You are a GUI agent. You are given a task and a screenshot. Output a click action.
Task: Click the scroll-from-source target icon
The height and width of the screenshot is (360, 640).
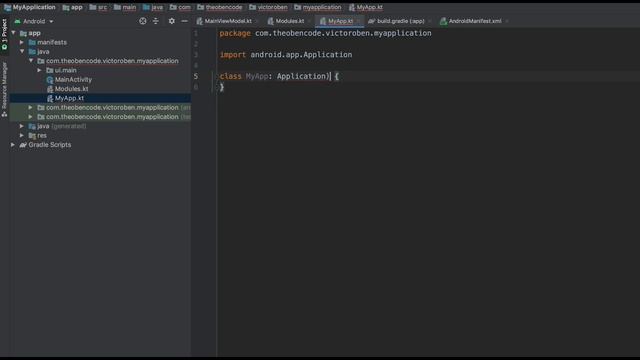coord(142,21)
